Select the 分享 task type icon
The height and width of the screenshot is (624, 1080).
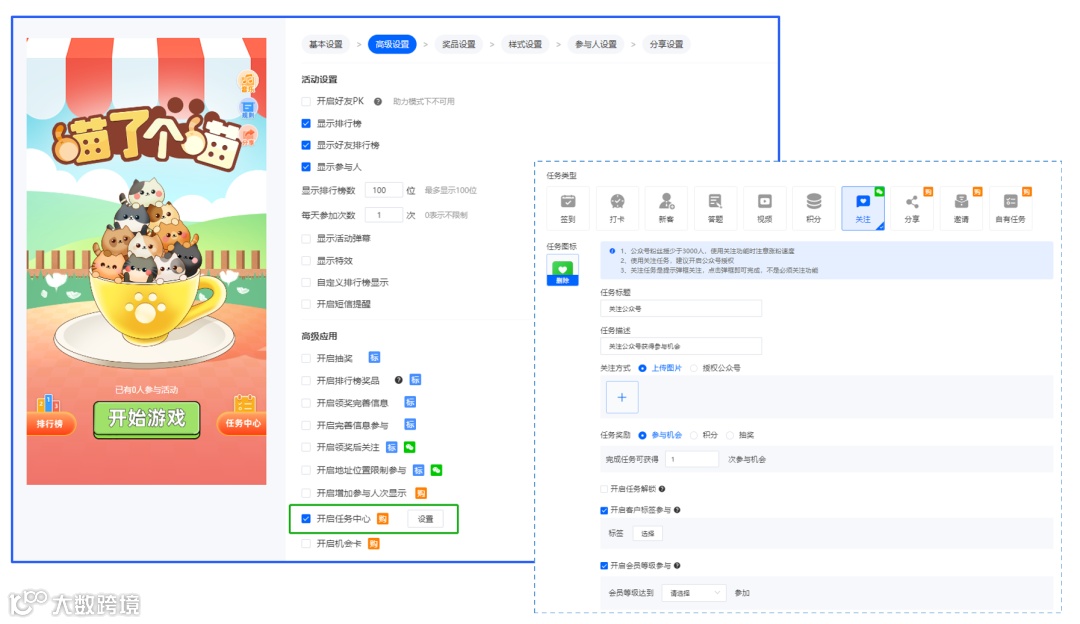coord(912,208)
